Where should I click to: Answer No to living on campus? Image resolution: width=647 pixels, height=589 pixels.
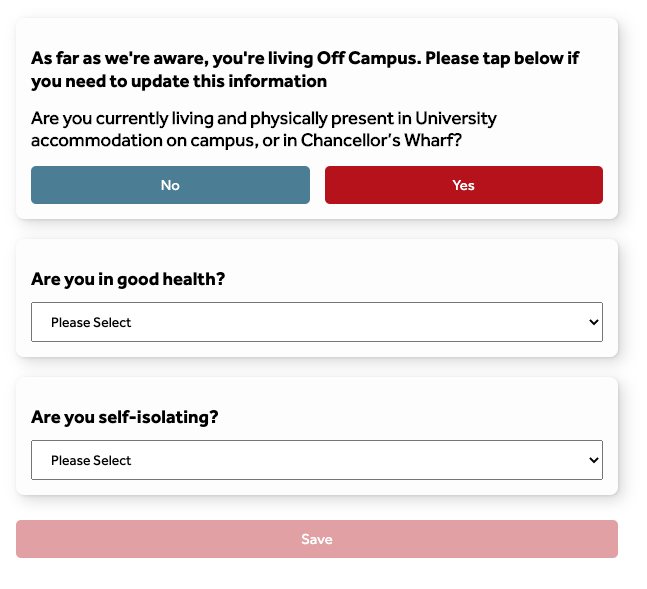pos(170,185)
